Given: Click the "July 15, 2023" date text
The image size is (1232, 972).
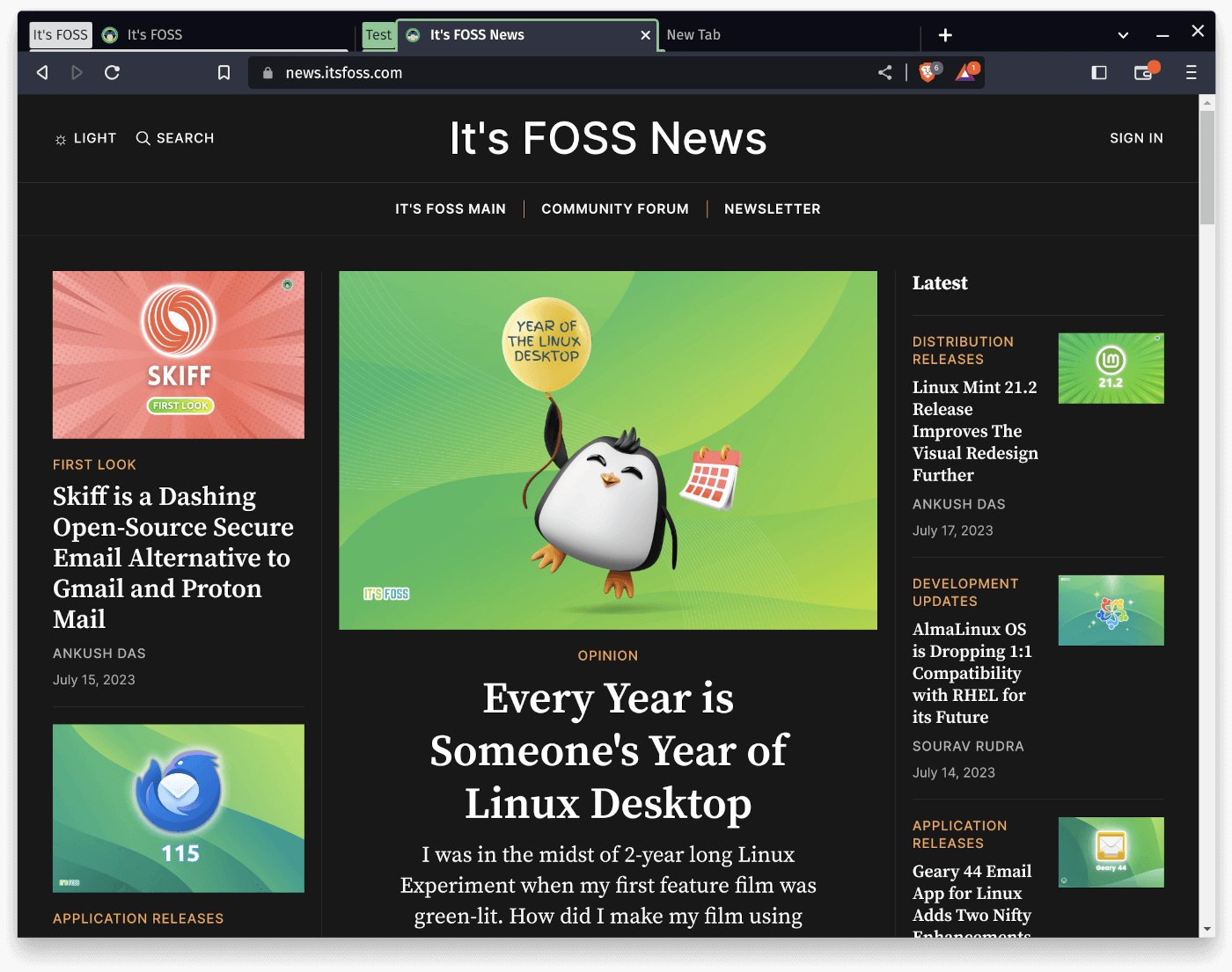Looking at the screenshot, I should (x=94, y=680).
